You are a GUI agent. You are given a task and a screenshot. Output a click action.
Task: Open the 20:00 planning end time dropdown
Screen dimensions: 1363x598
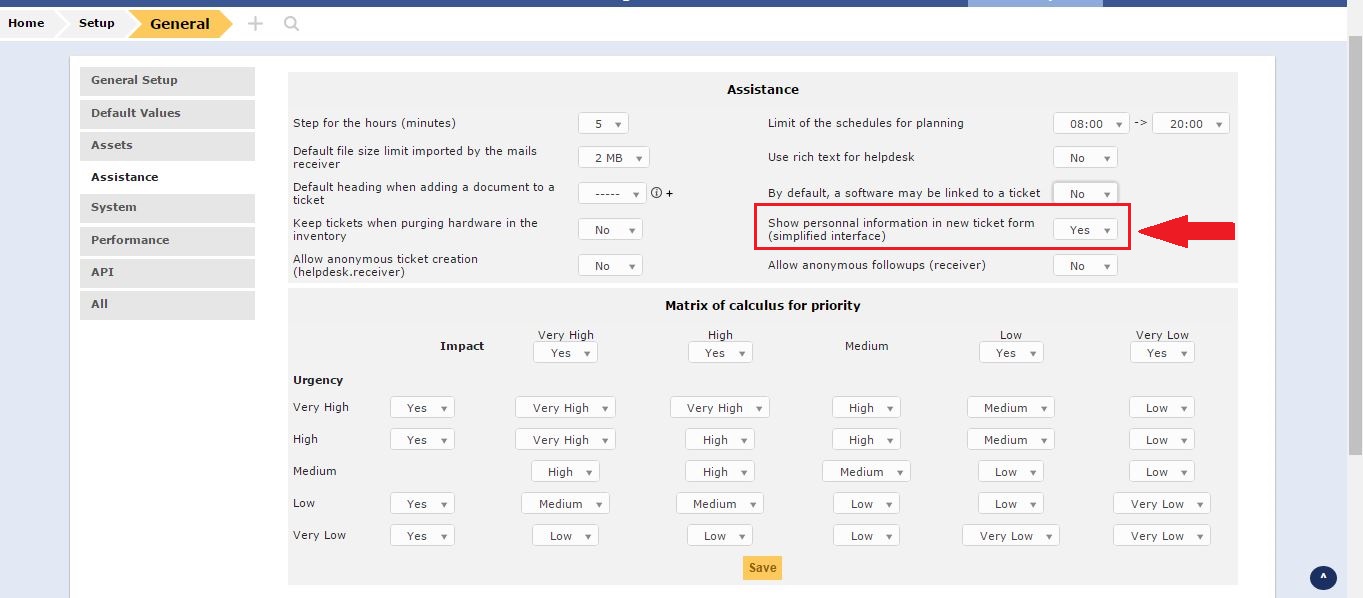coord(1191,124)
